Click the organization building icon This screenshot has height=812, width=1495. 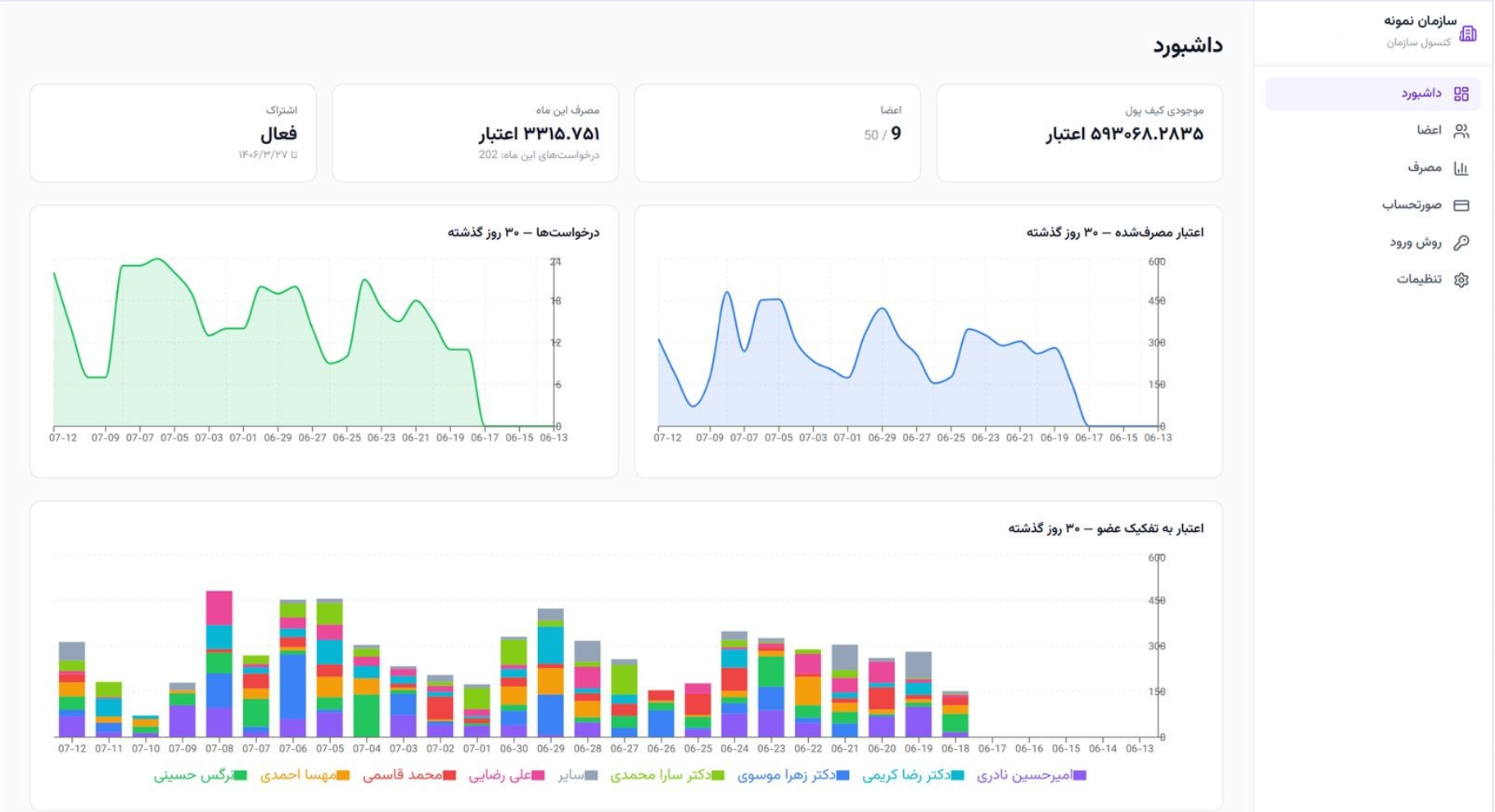point(1468,34)
